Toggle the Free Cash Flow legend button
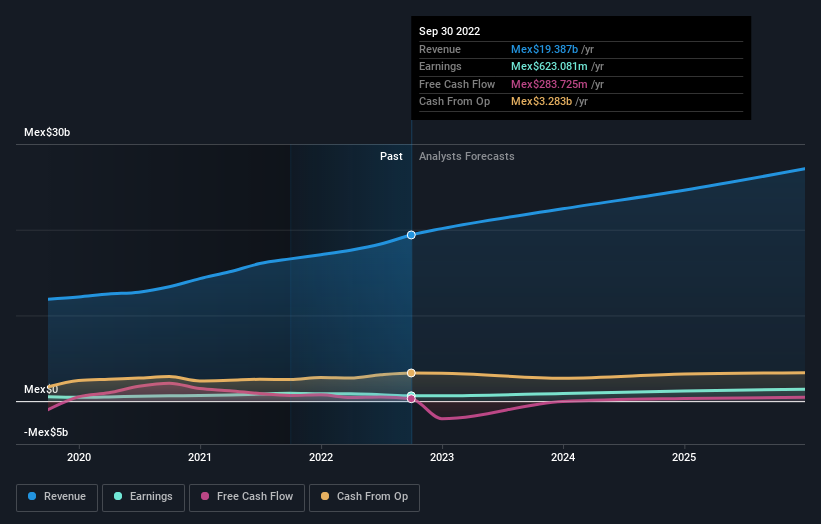Screen dimensions: 821x524 pyautogui.click(x=247, y=497)
